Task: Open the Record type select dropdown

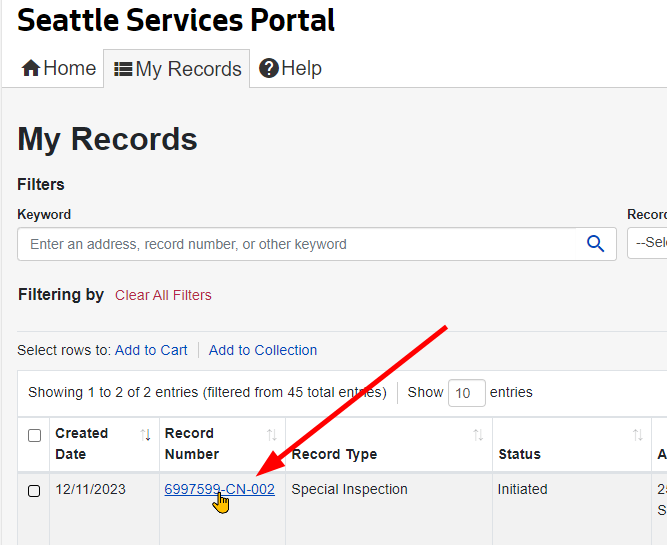Action: coord(648,243)
